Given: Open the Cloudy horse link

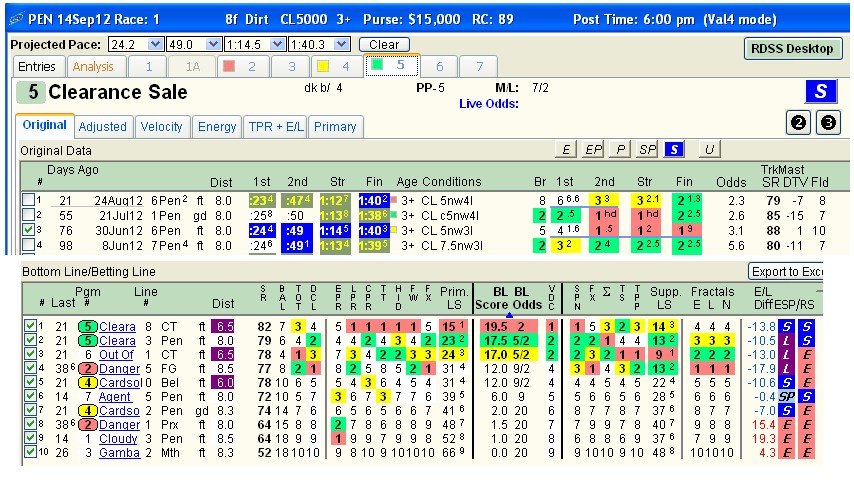Looking at the screenshot, I should pyautogui.click(x=118, y=439).
